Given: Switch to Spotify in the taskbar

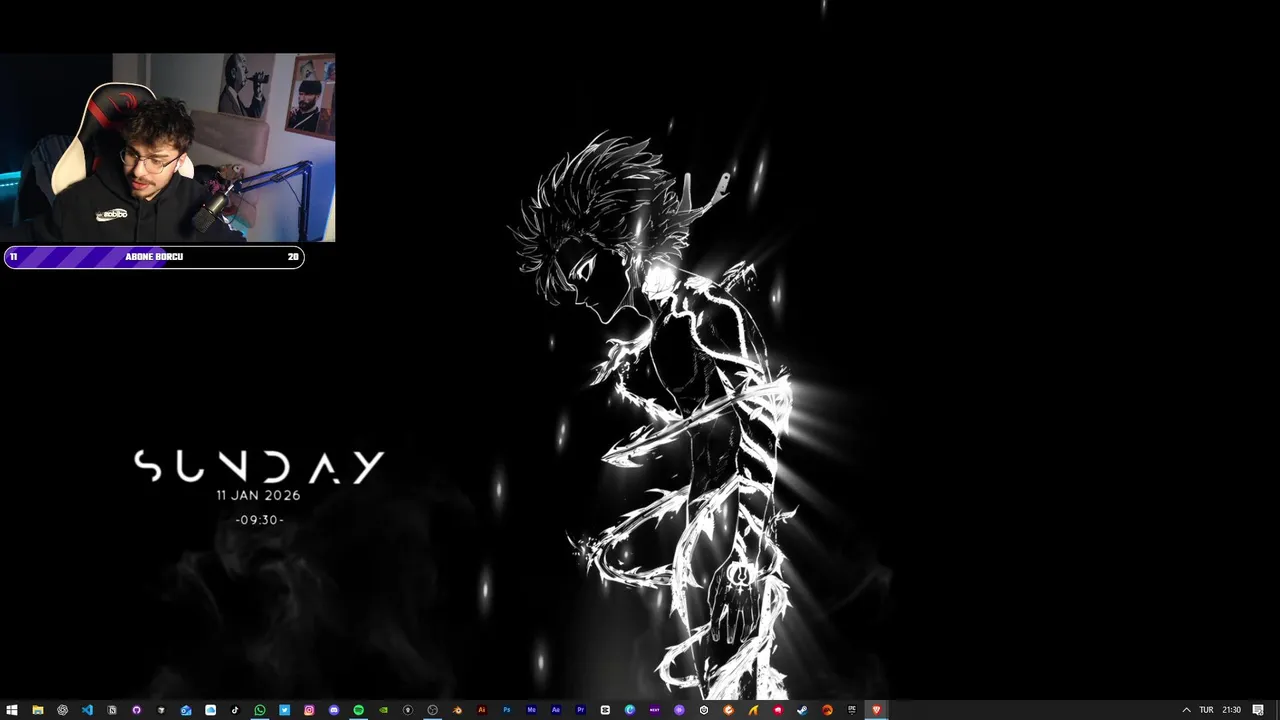Looking at the screenshot, I should tap(358, 710).
